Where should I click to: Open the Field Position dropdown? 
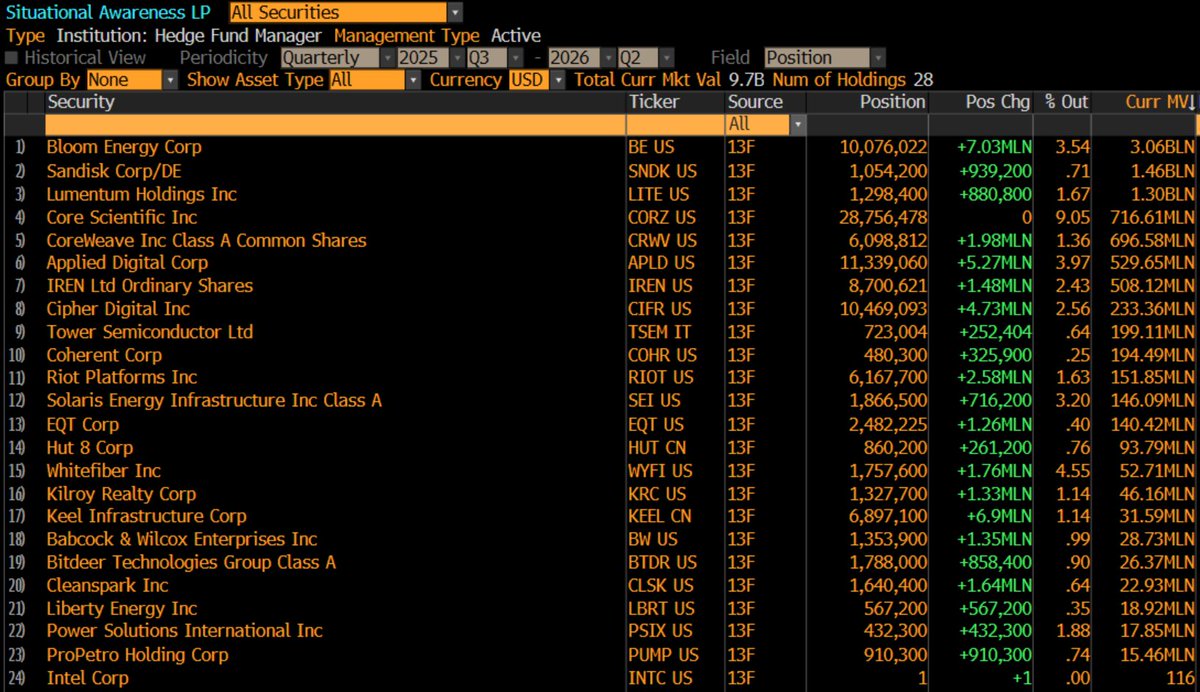[825, 58]
